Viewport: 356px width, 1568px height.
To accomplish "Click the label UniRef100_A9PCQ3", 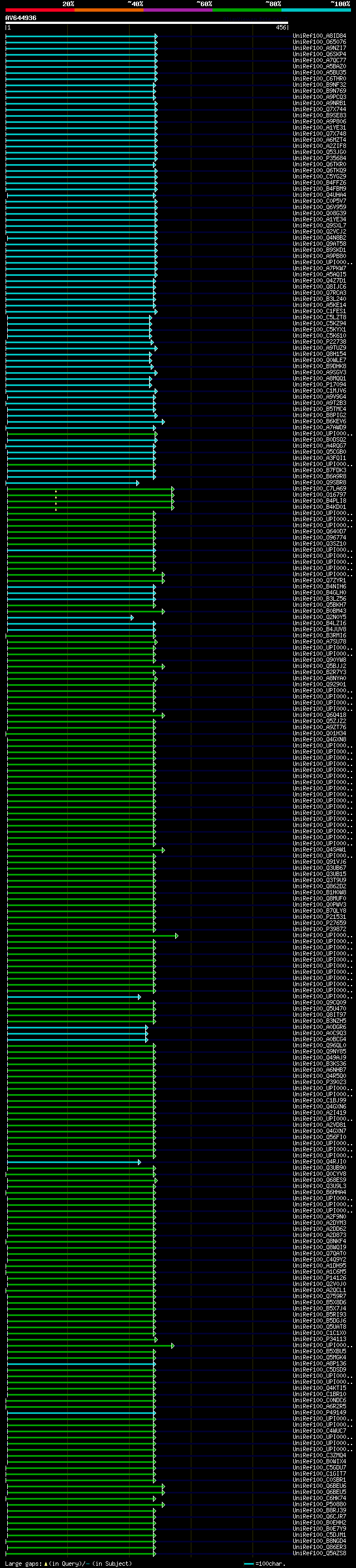I will pyautogui.click(x=319, y=97).
